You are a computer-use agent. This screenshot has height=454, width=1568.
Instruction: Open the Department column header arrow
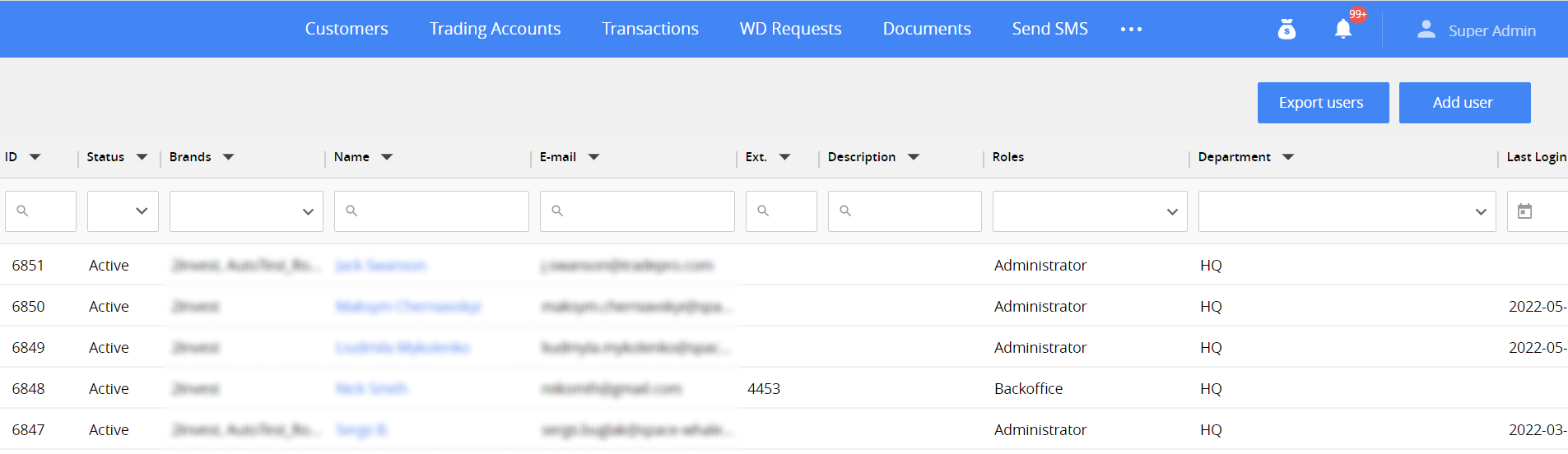coord(1288,157)
